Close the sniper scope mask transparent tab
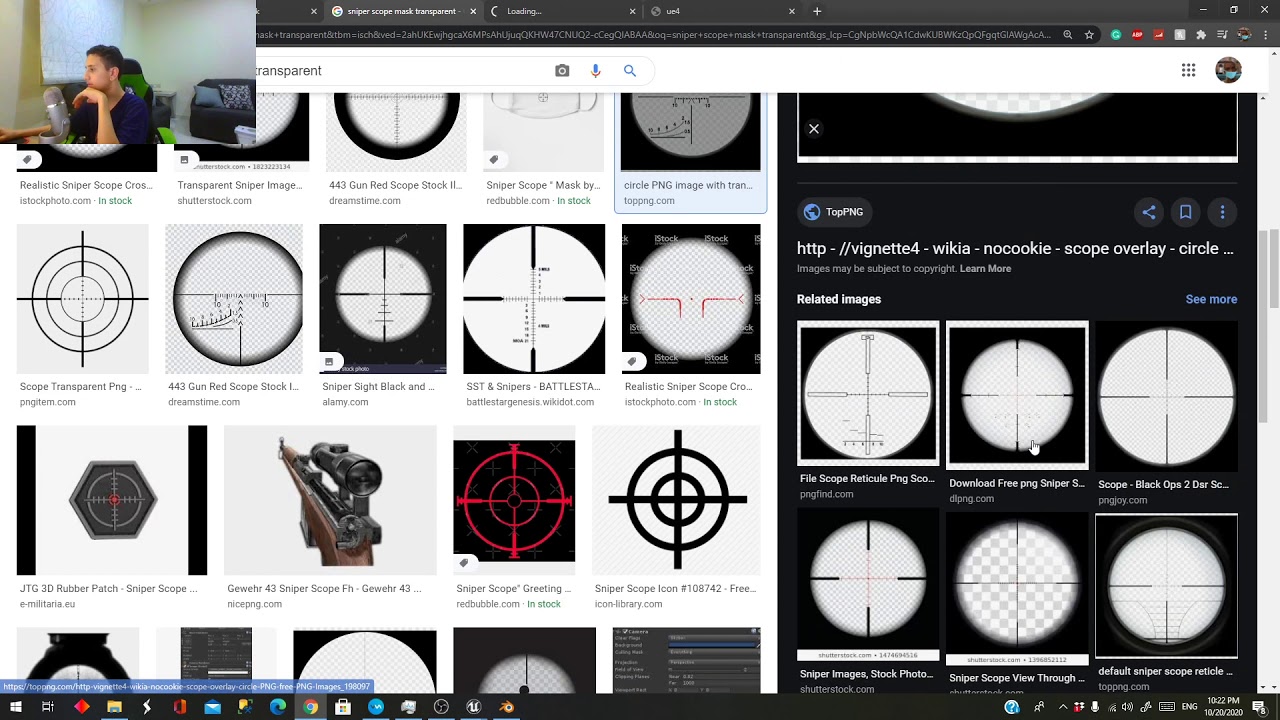1280x720 pixels. point(472,11)
